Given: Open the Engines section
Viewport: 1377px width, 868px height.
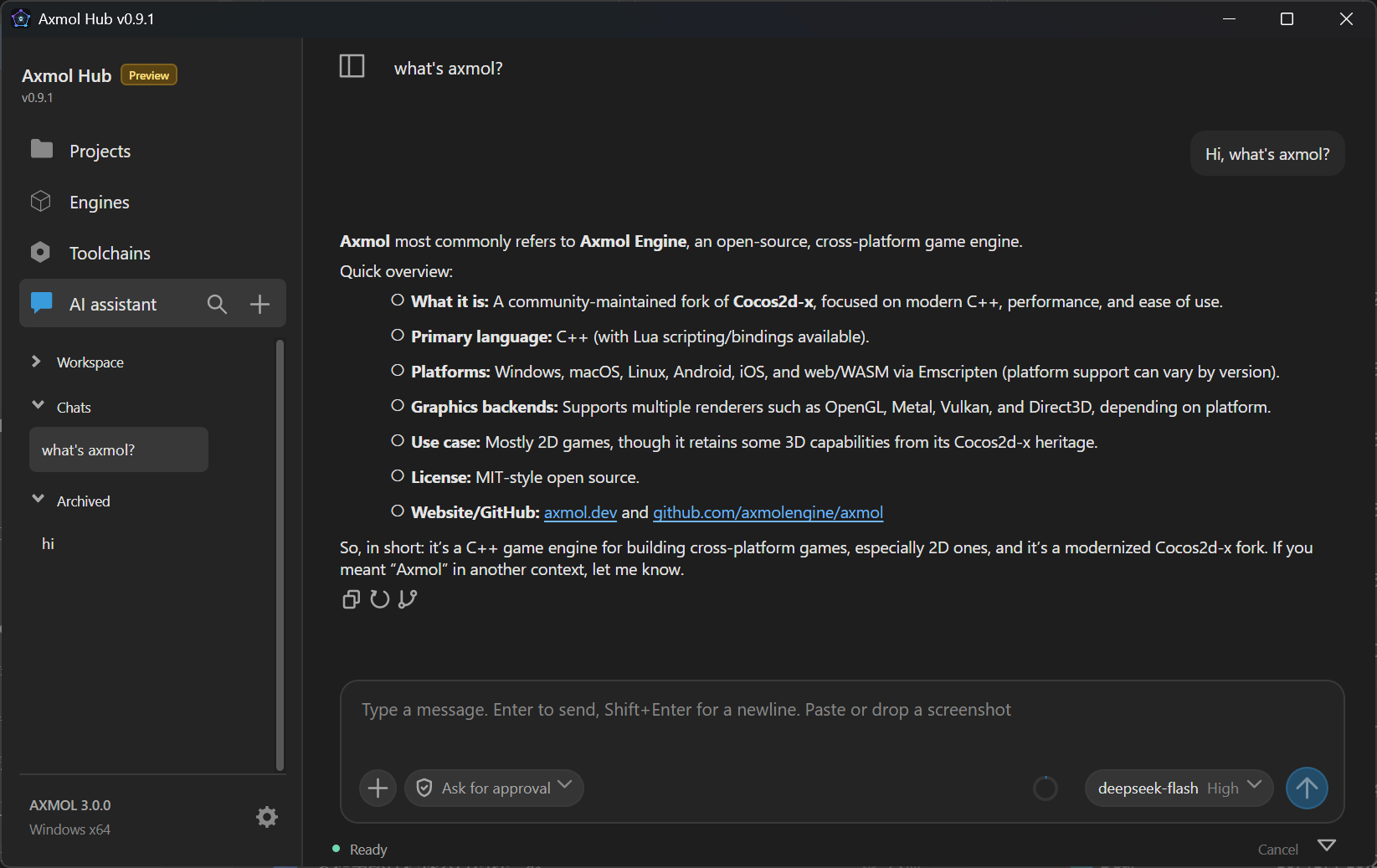Looking at the screenshot, I should tap(152, 202).
